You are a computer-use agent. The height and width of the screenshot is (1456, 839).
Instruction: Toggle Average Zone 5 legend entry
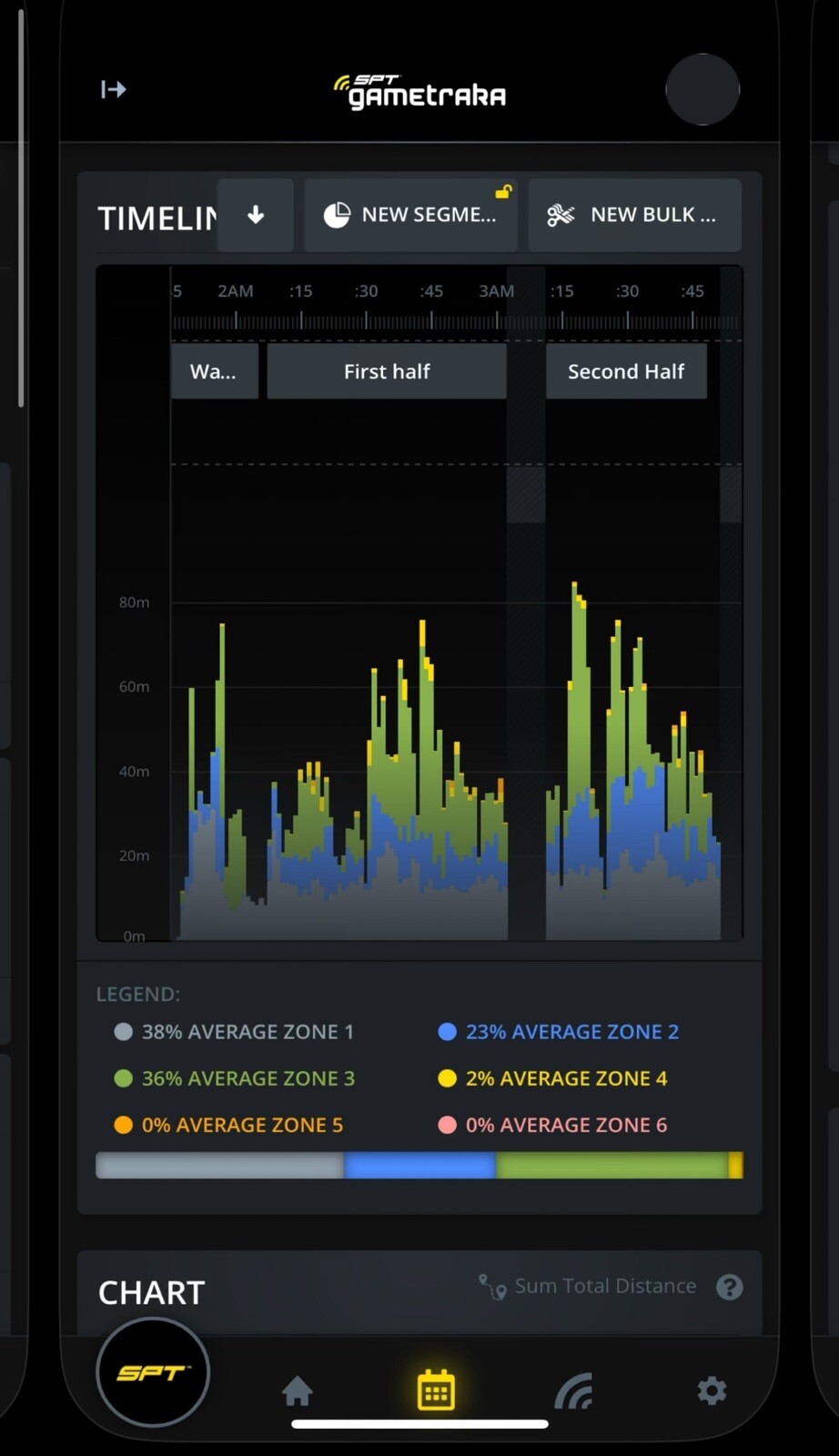pyautogui.click(x=228, y=1125)
